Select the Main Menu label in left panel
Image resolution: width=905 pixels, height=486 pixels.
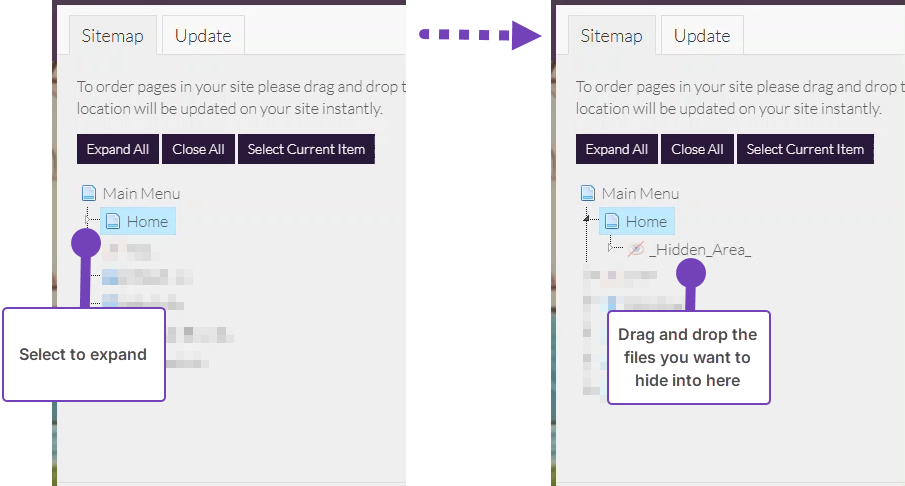[x=141, y=193]
